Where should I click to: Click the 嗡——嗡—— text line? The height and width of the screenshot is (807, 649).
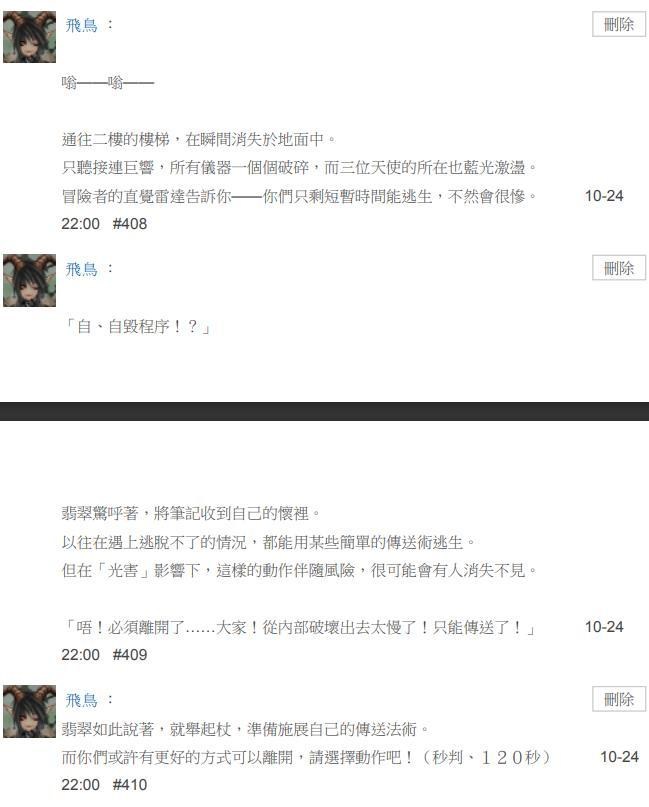[108, 82]
